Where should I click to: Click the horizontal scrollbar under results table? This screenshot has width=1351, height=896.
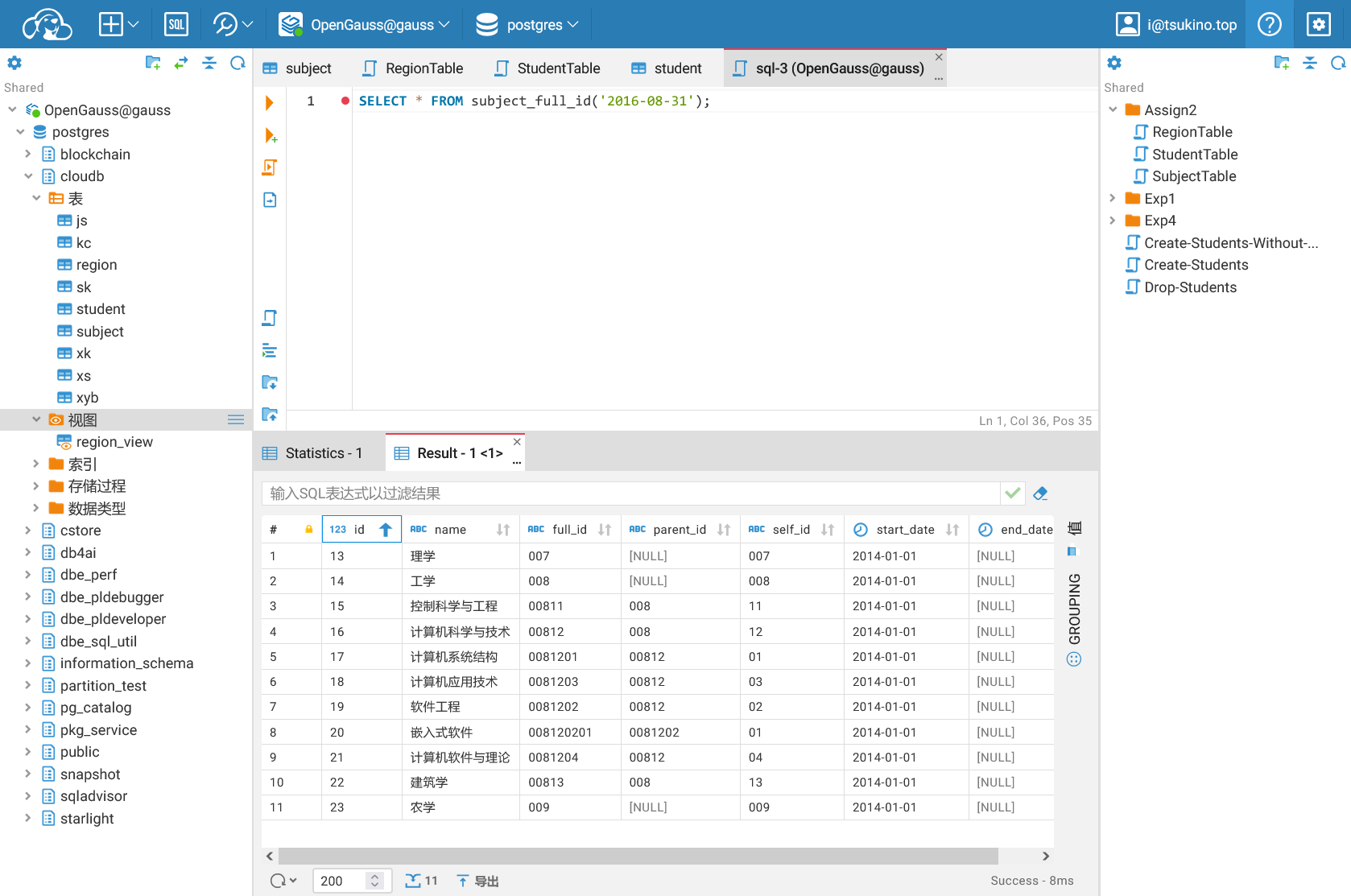[638, 856]
